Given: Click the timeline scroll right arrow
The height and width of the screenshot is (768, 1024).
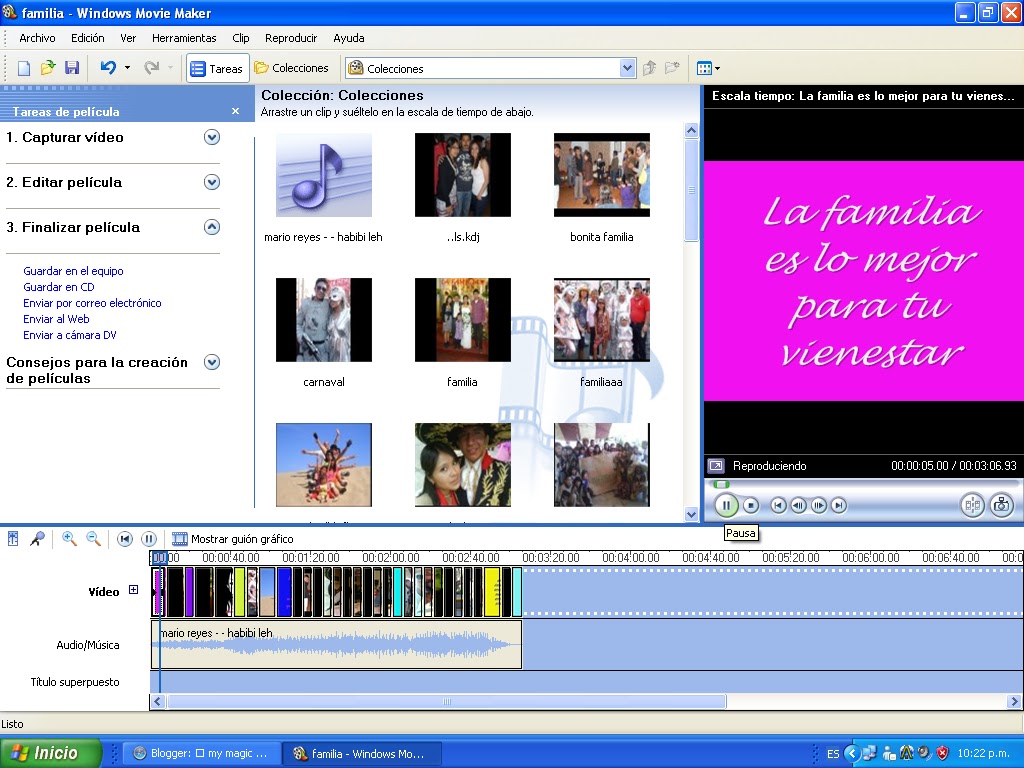Looking at the screenshot, I should (1014, 702).
